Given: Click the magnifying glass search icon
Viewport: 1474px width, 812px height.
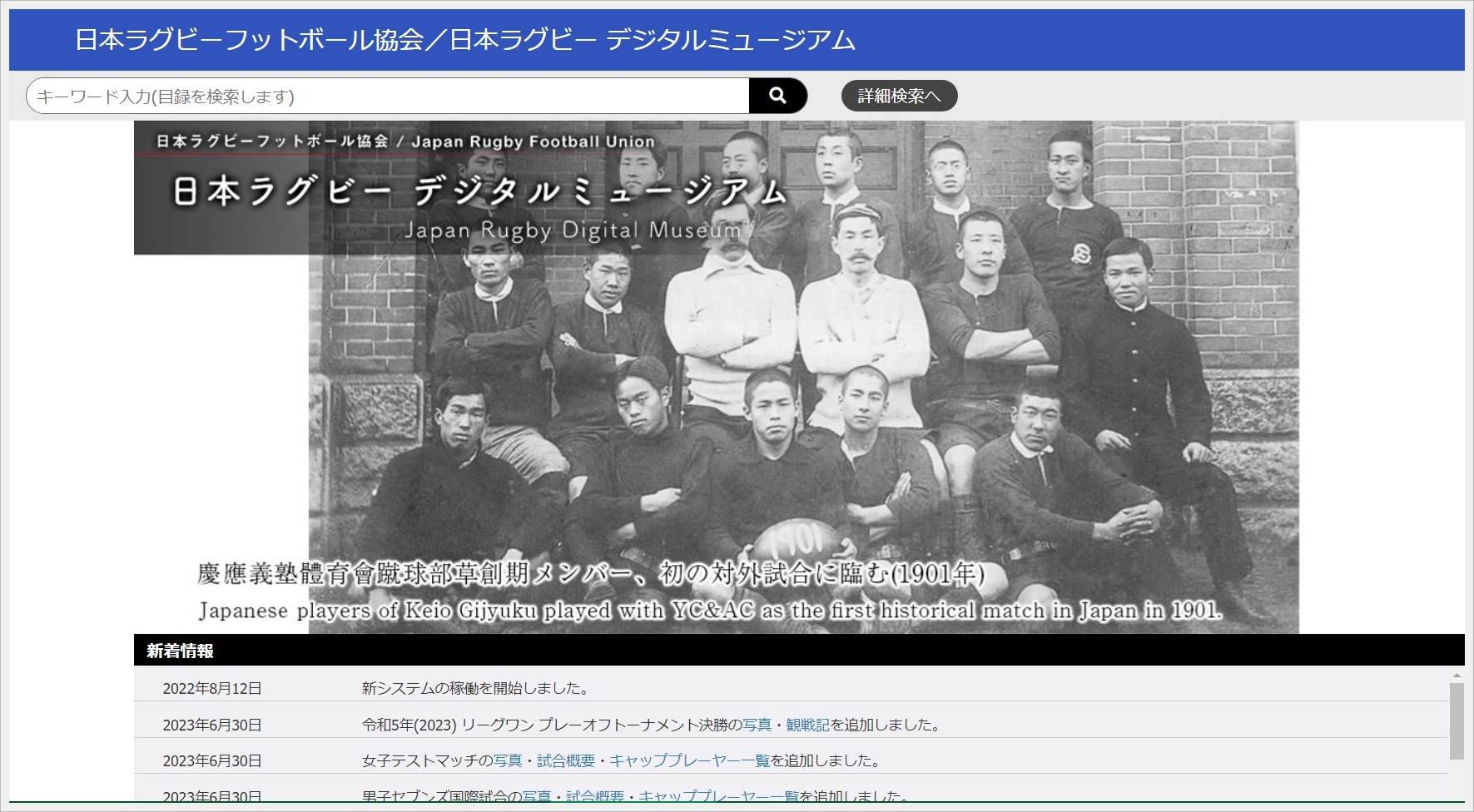Looking at the screenshot, I should (x=777, y=96).
